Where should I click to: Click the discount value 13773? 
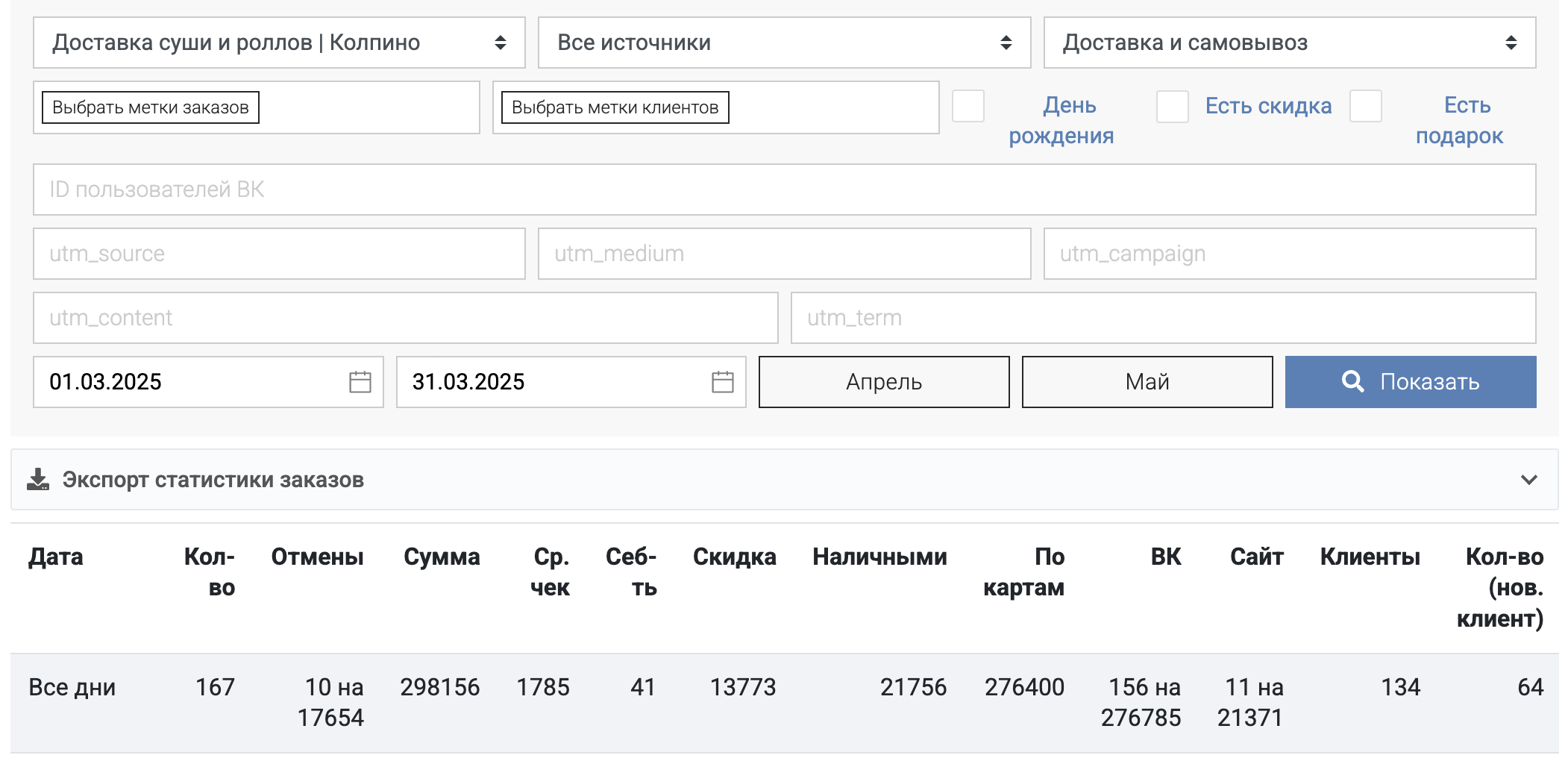743,687
